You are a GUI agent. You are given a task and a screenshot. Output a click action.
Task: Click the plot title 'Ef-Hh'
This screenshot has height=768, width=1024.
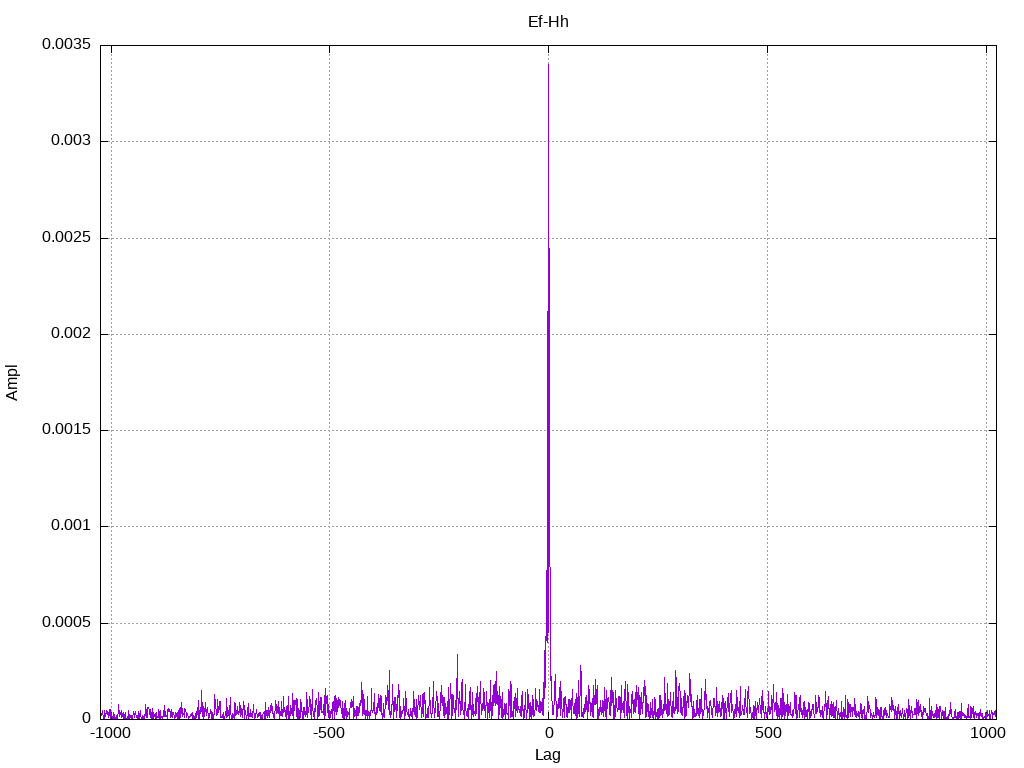pyautogui.click(x=548, y=22)
